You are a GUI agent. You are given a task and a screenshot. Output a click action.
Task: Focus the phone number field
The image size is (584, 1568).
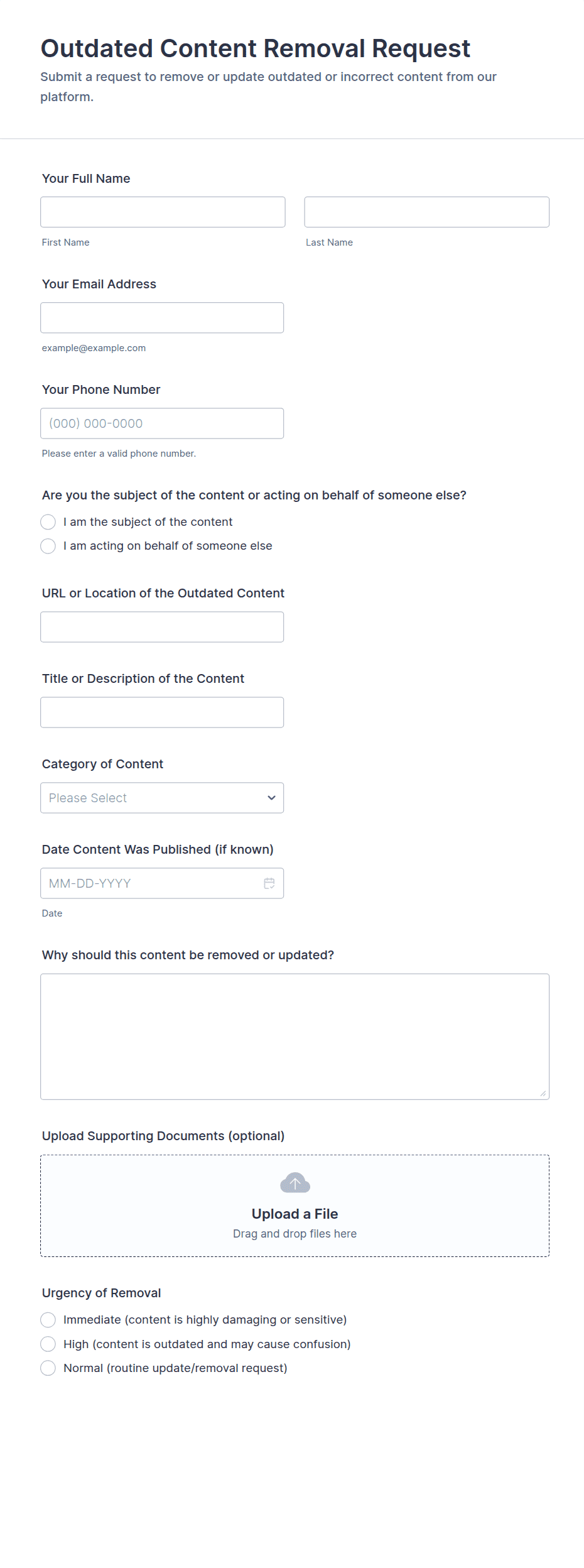pyautogui.click(x=161, y=423)
